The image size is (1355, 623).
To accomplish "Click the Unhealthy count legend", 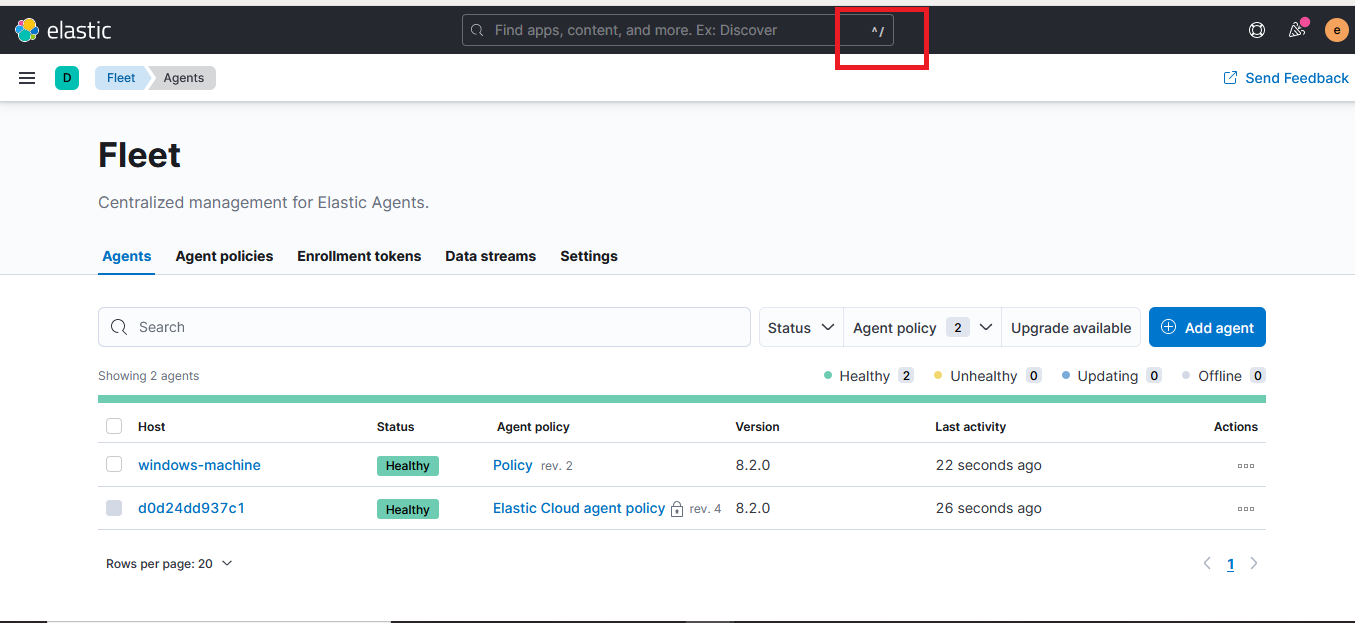I will coord(987,376).
